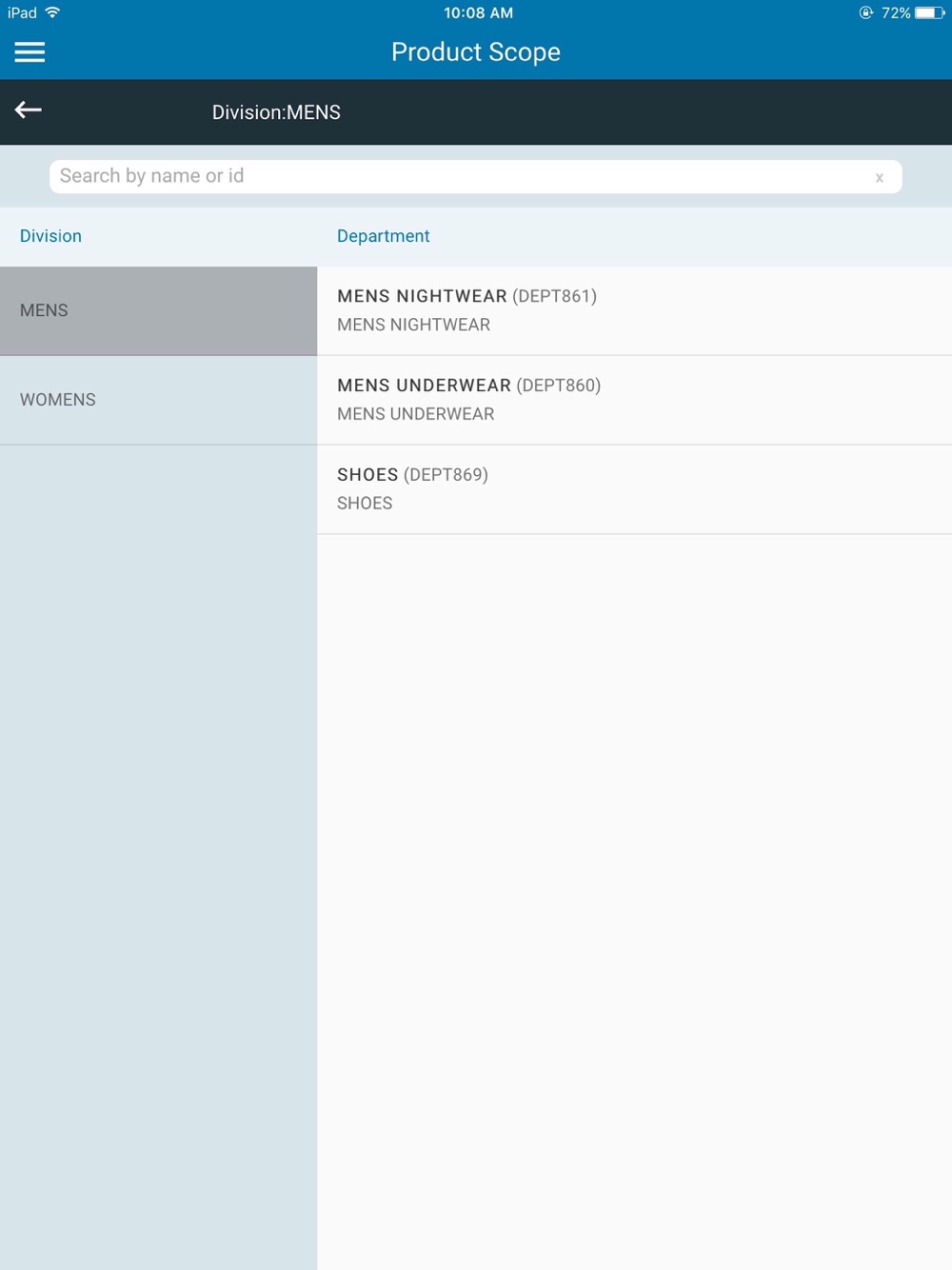Click the Department column header
This screenshot has height=1270, width=952.
383,236
